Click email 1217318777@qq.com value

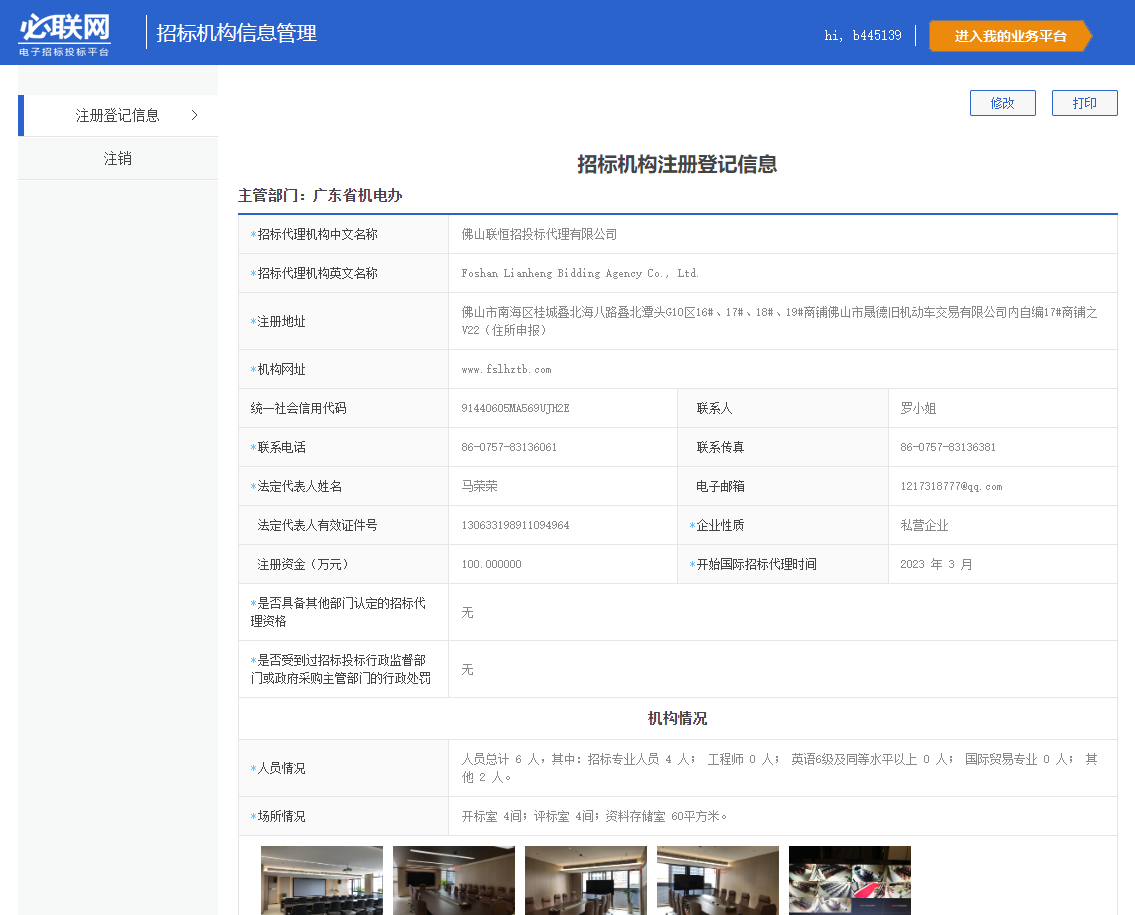[x=950, y=487]
